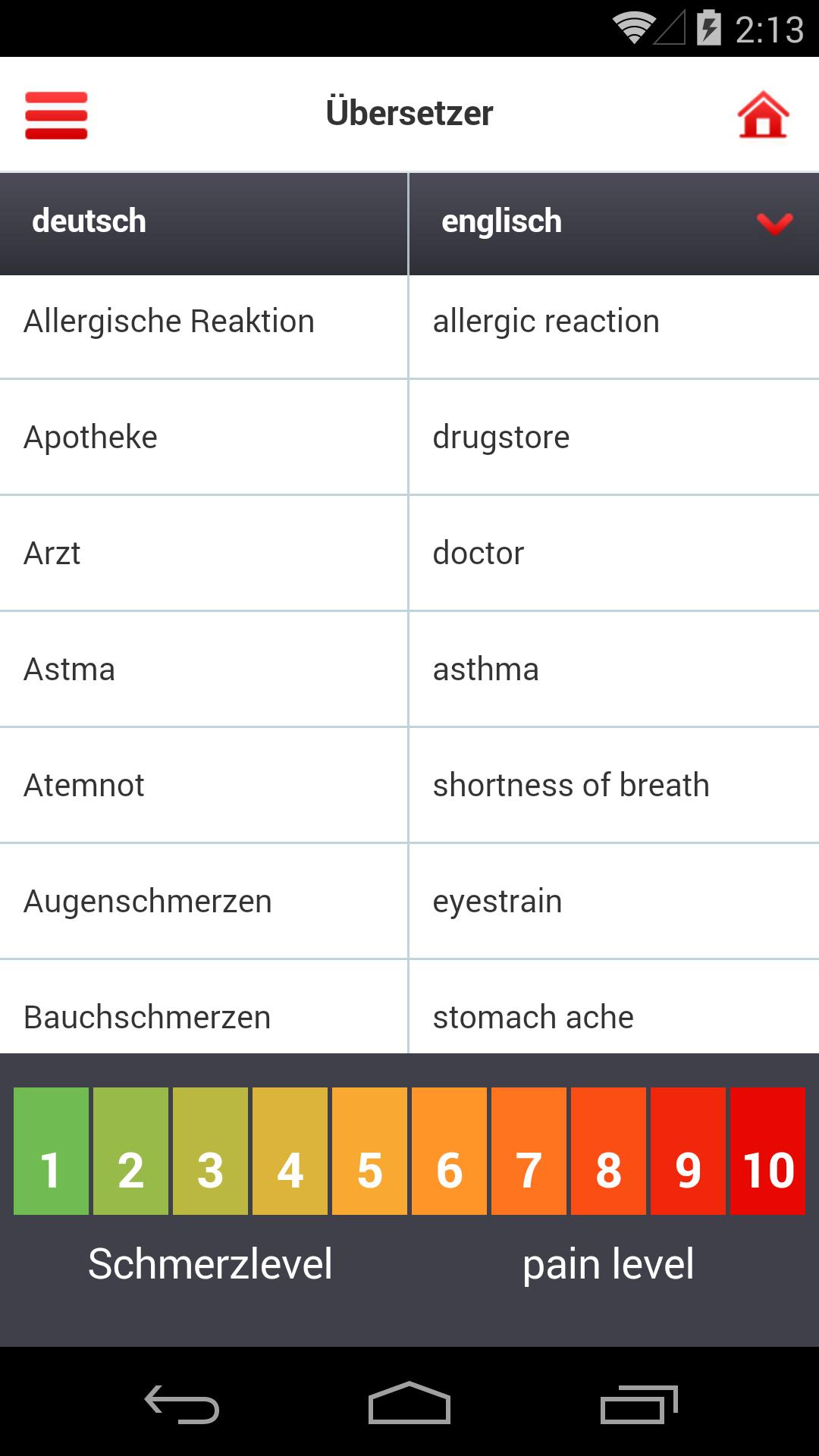This screenshot has height=1456, width=819.
Task: Choose pain level 10 red swatch
Action: 767,1151
